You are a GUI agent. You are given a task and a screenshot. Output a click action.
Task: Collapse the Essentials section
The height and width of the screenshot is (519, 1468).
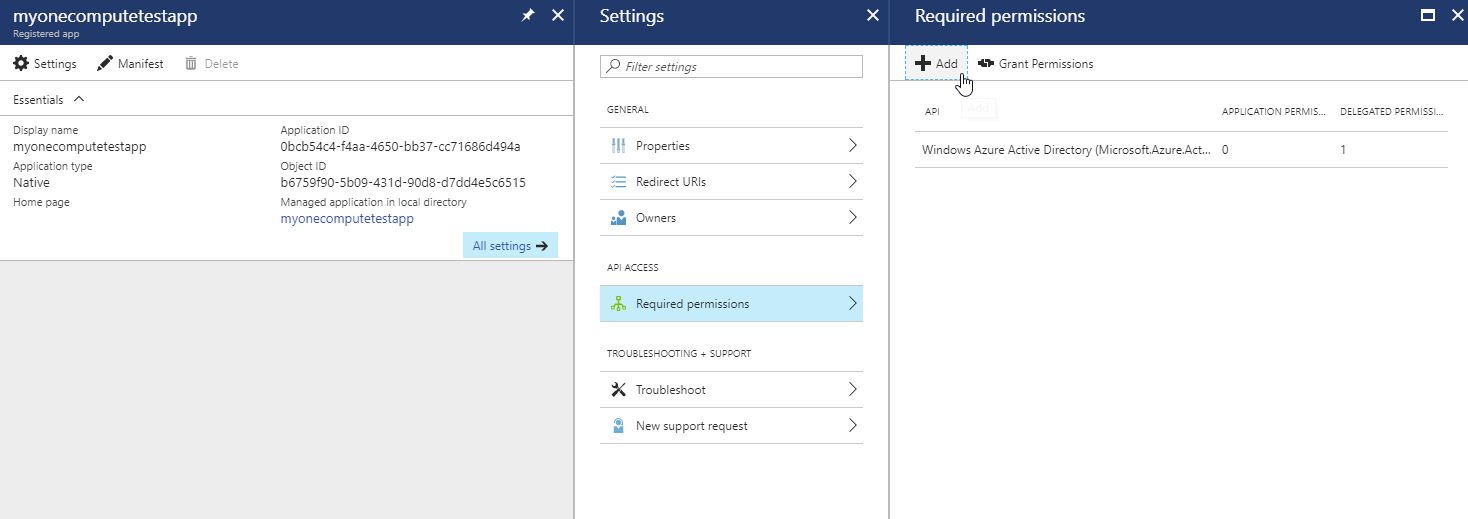[79, 99]
